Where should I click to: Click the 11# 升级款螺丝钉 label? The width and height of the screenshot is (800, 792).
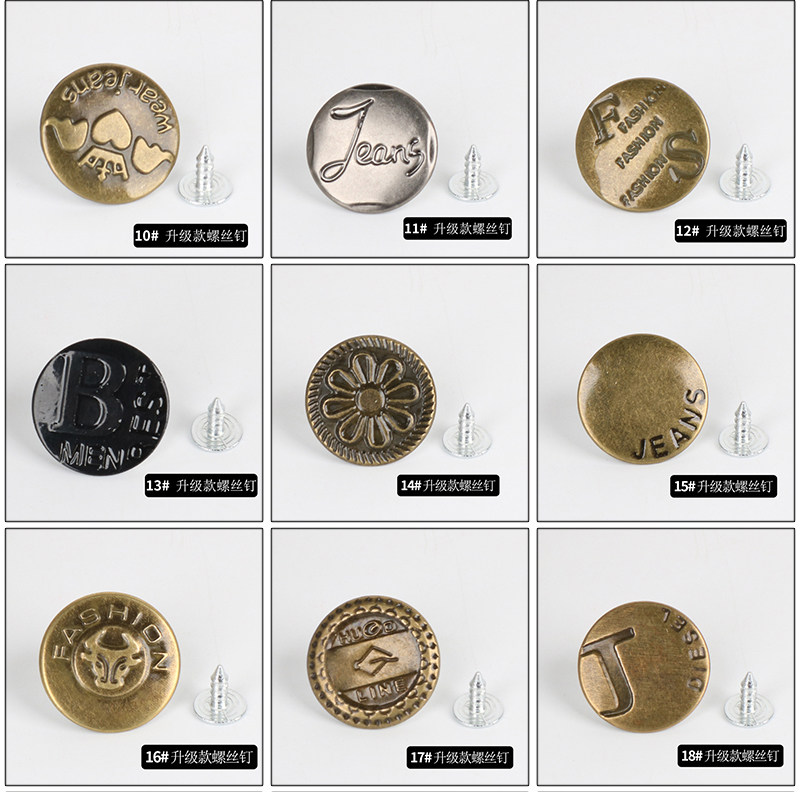point(457,228)
